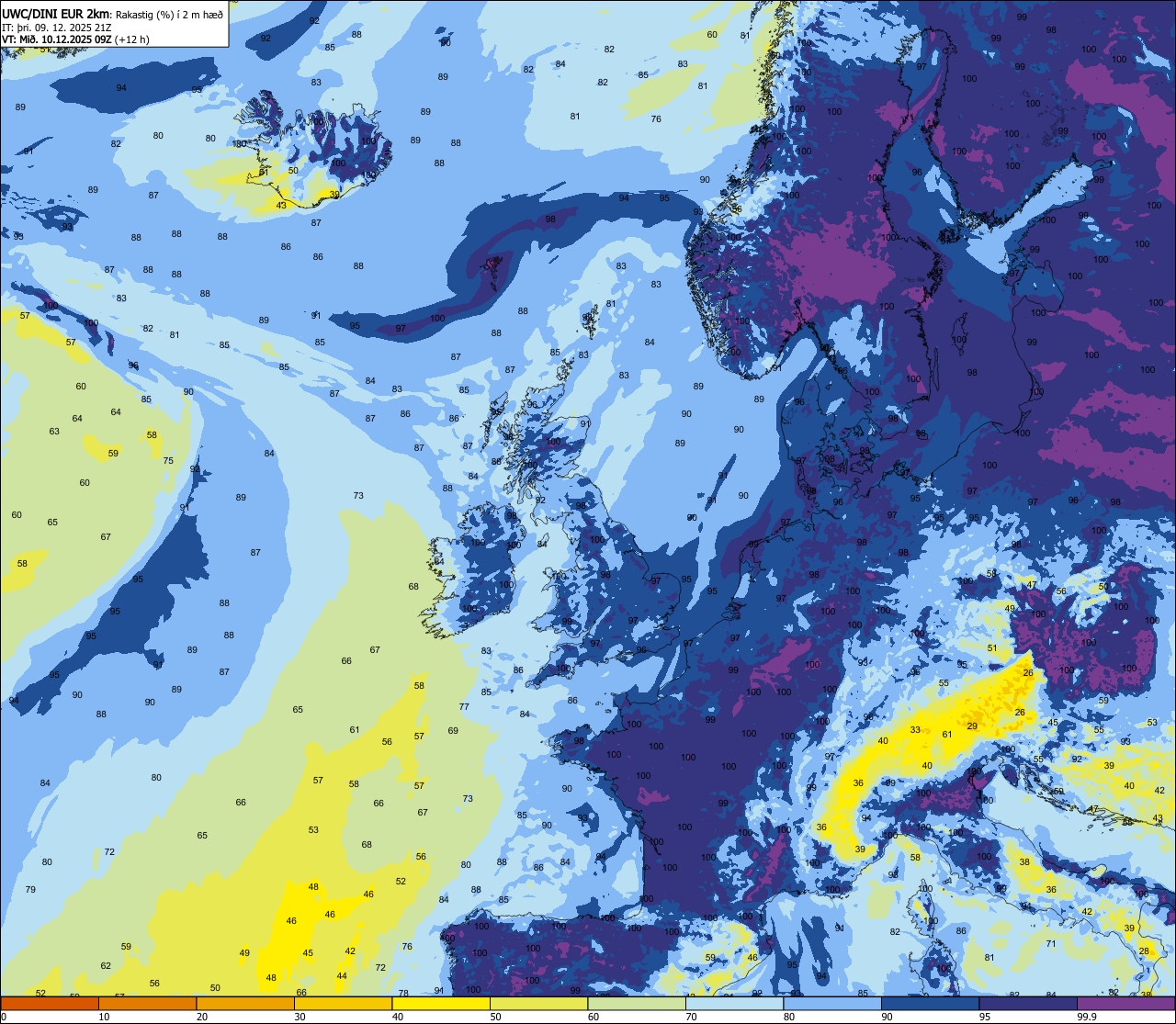Click the valid time 'VT: Mið. 10.12.2025 09Z'

click(57, 39)
